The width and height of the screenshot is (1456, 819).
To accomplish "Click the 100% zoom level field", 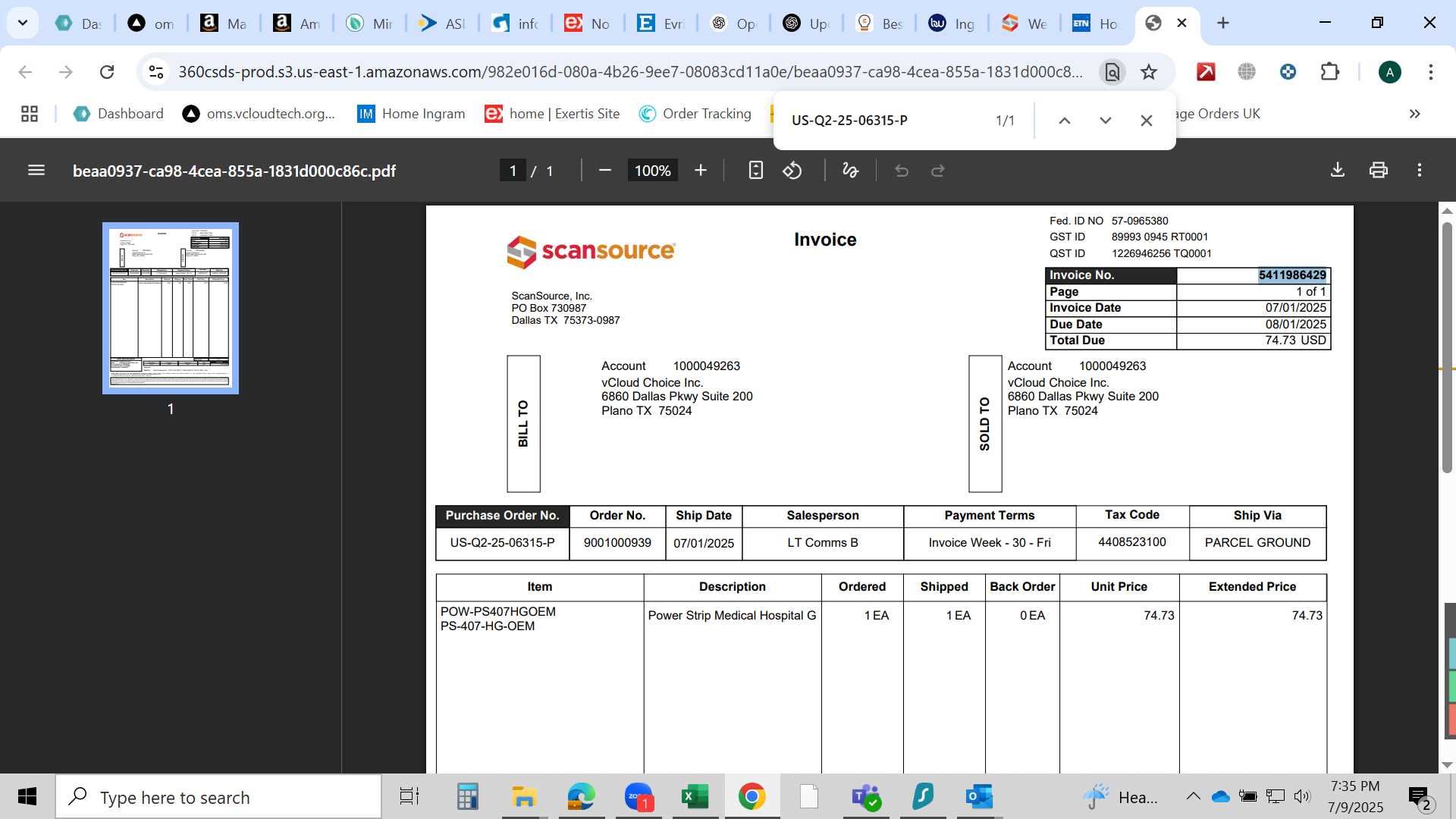I will click(652, 171).
